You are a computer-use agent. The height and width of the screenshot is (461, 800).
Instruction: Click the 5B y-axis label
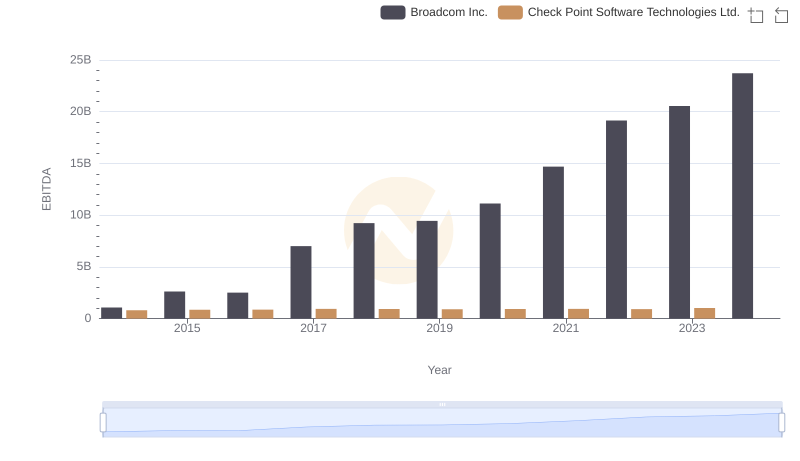[x=84, y=266]
